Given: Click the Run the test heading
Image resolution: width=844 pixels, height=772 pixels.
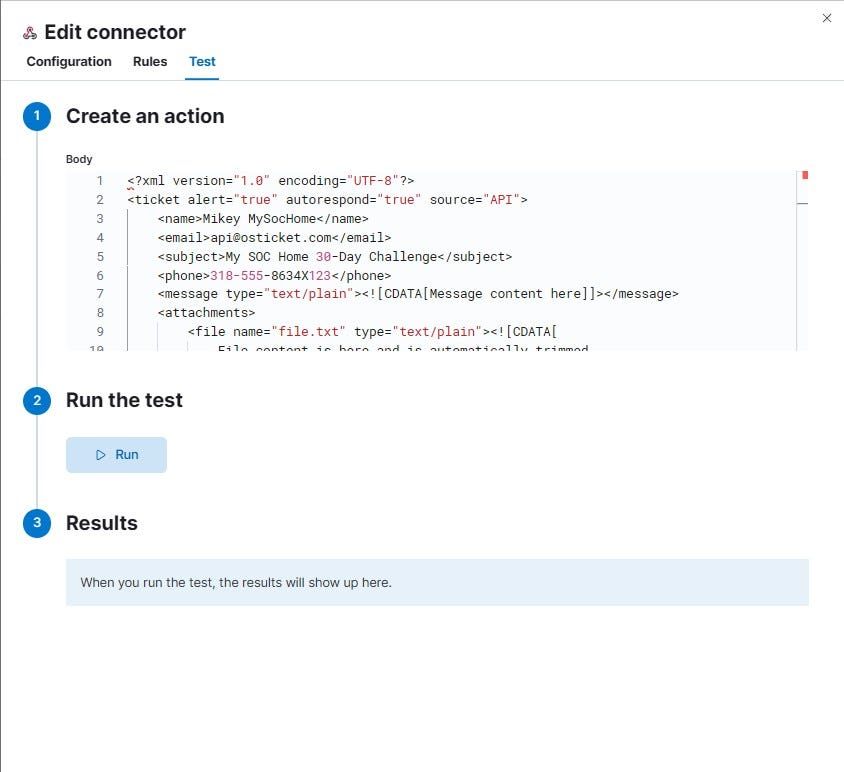Looking at the screenshot, I should click(x=124, y=401).
